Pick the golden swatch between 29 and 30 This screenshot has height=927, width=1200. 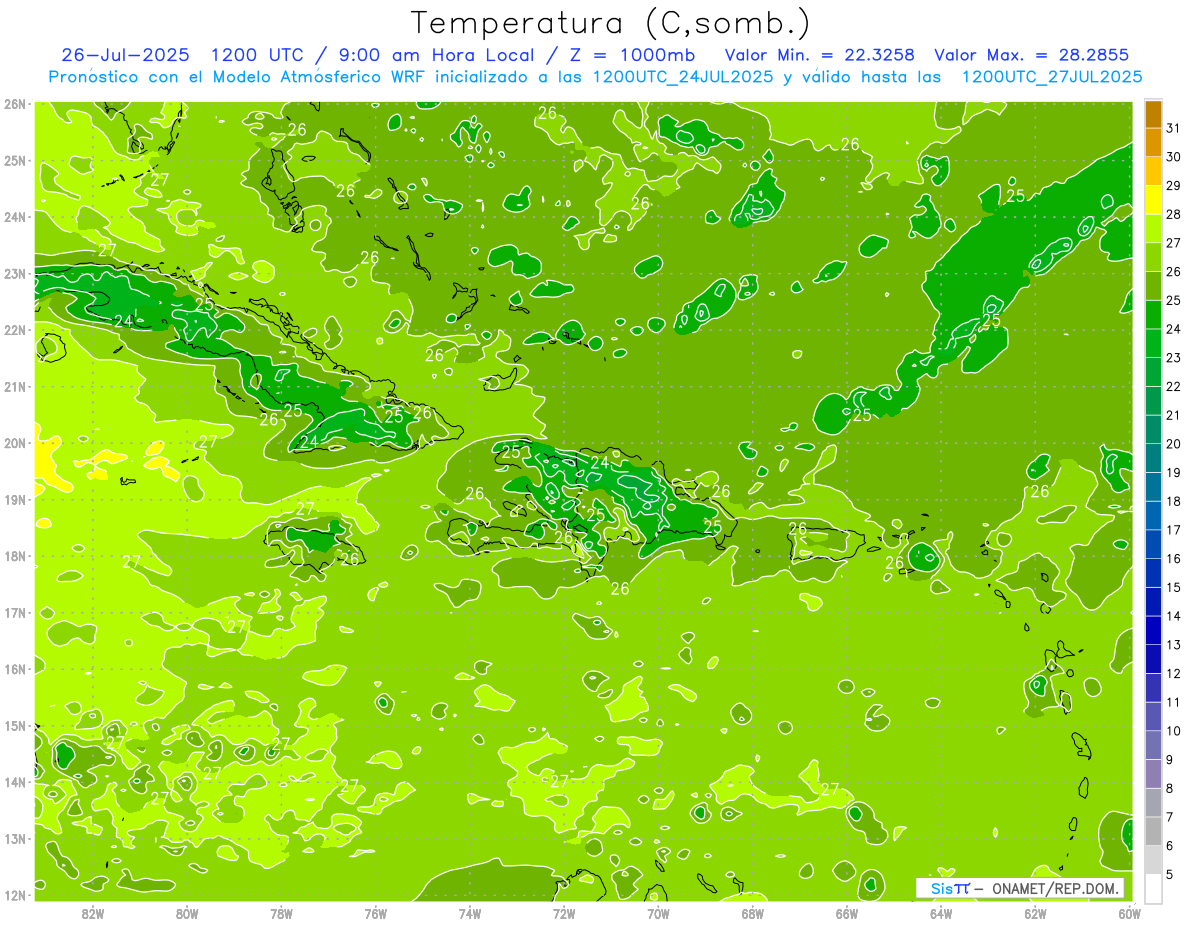point(1152,171)
